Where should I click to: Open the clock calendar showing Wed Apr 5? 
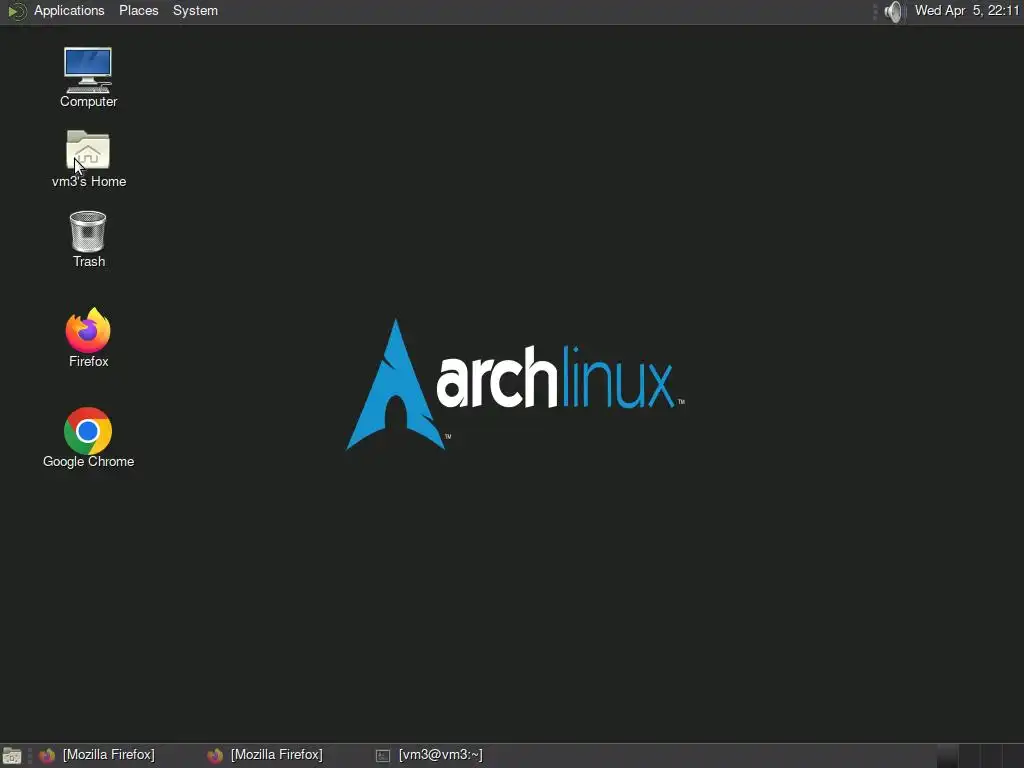[x=967, y=10]
